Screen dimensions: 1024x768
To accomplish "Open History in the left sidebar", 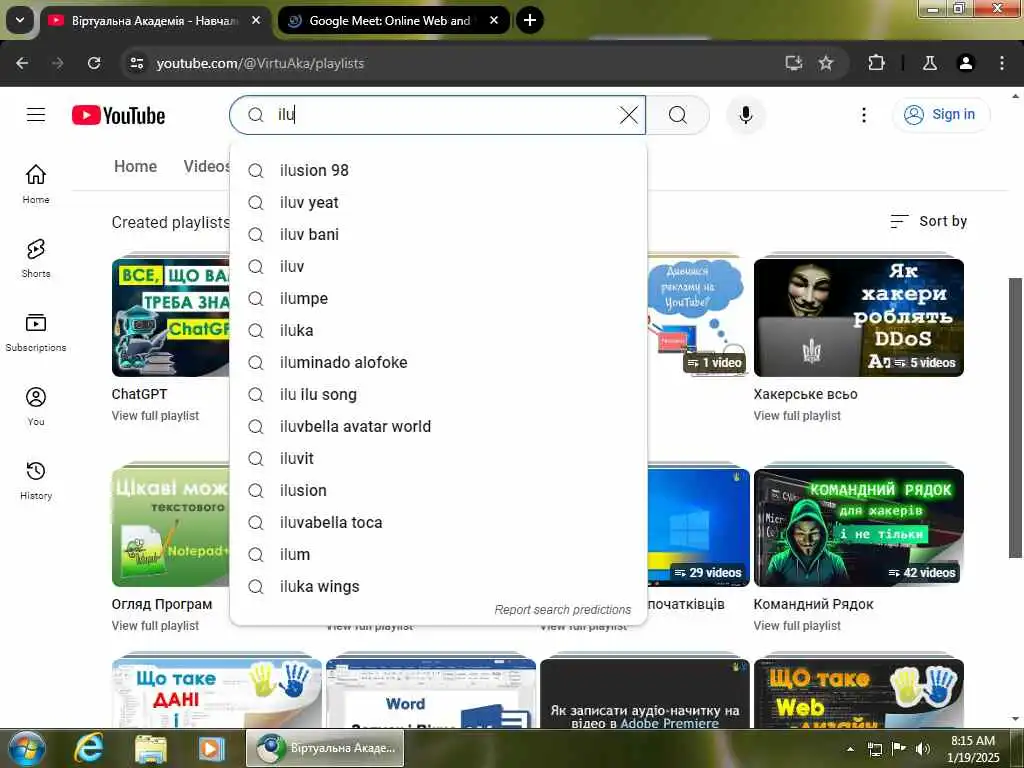I will tap(36, 480).
